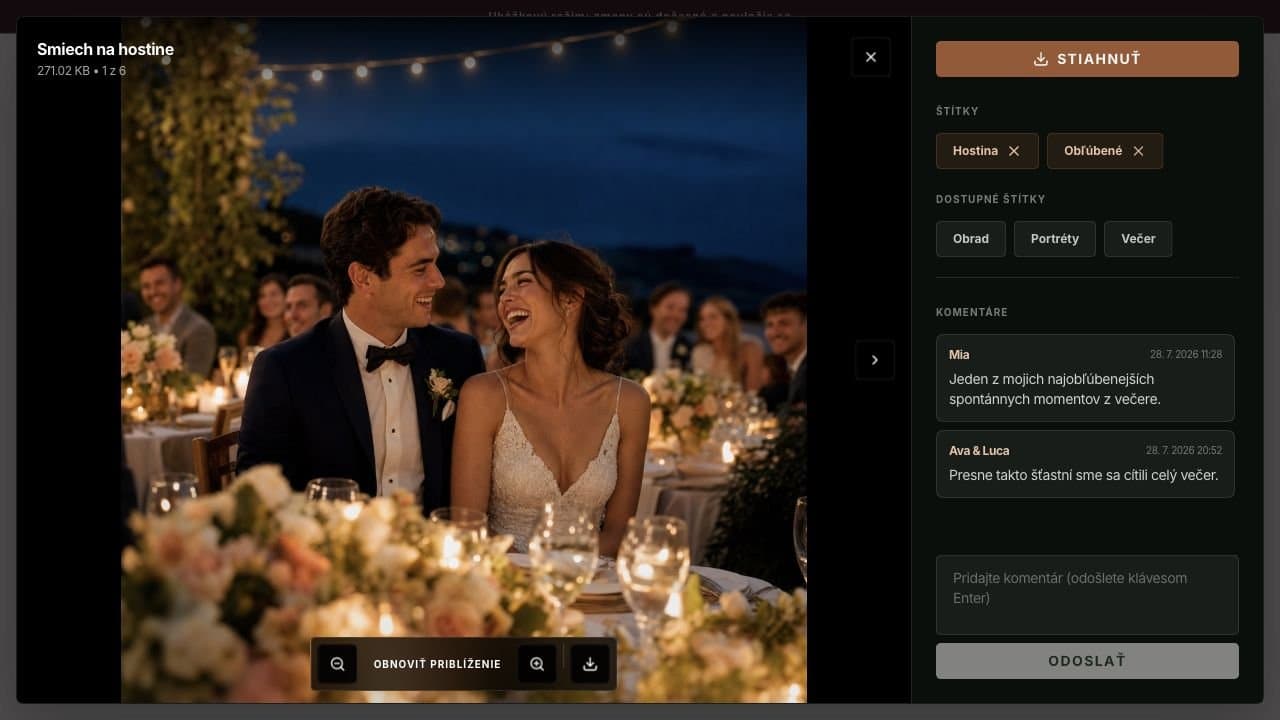Go to the next photo arrow
1280x720 pixels.
875,360
